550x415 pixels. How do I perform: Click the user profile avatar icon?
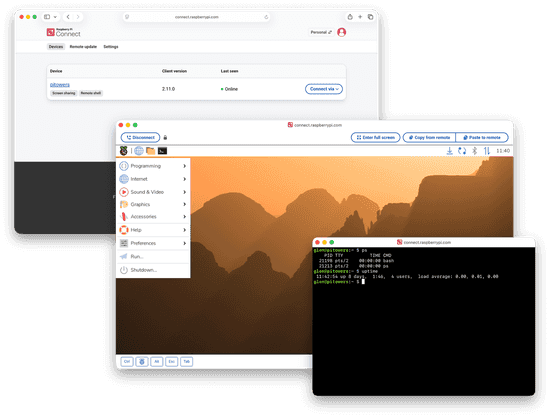point(341,32)
